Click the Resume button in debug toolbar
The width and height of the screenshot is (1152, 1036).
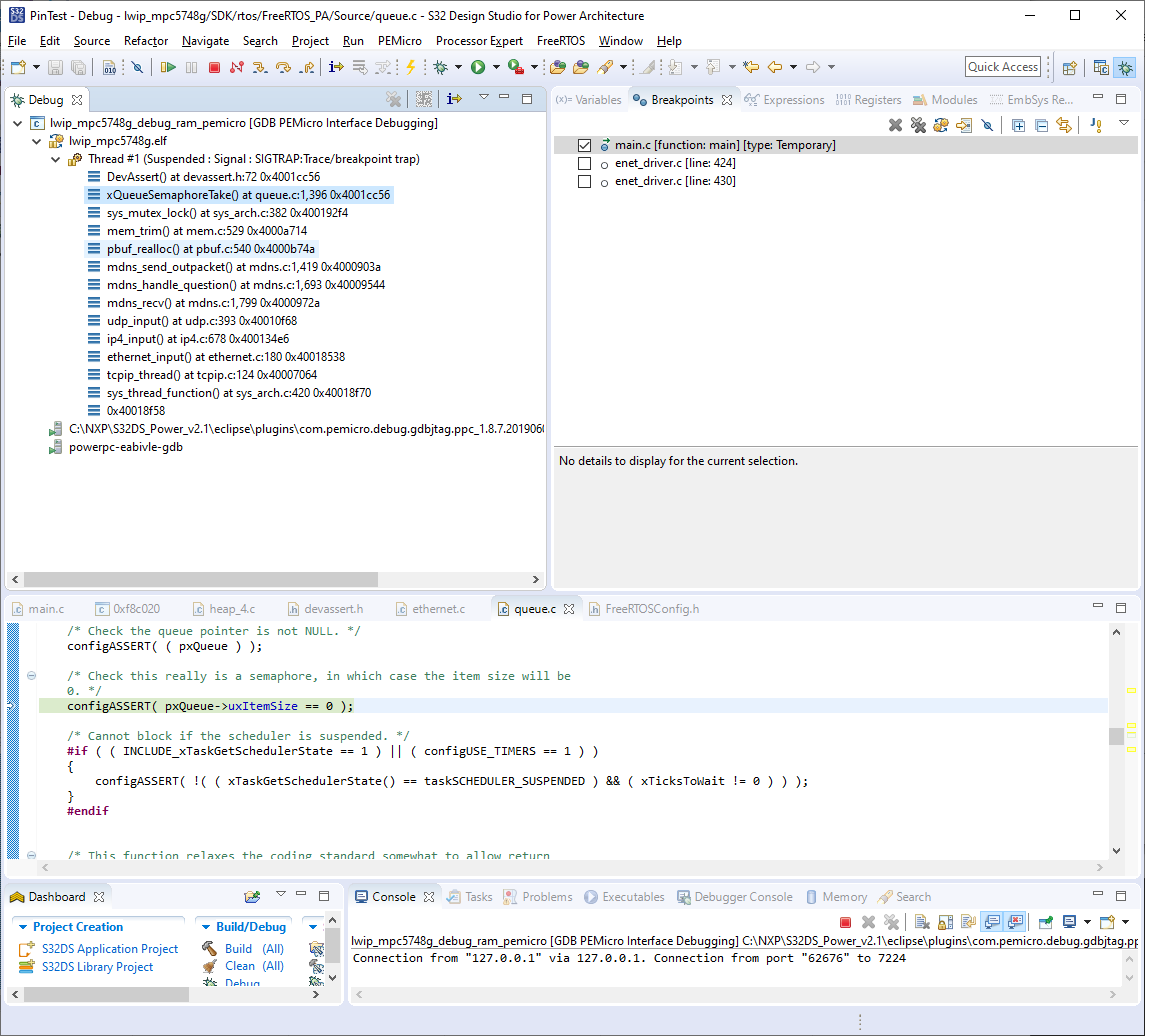[168, 67]
